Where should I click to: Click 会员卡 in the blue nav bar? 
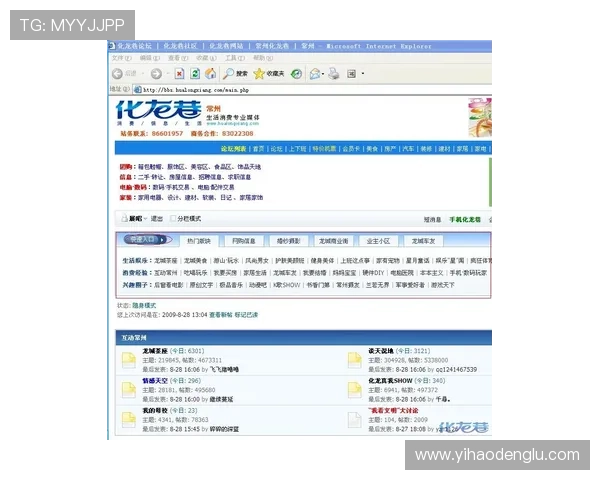pyautogui.click(x=351, y=149)
